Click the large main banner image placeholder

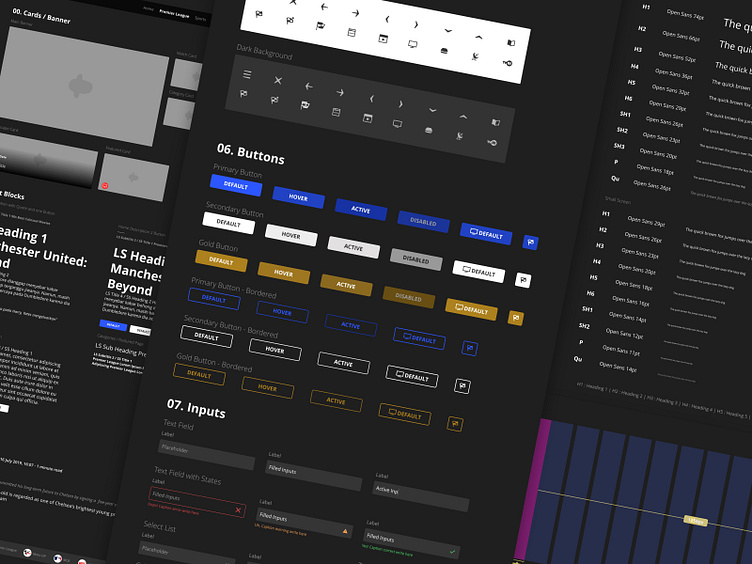point(82,86)
